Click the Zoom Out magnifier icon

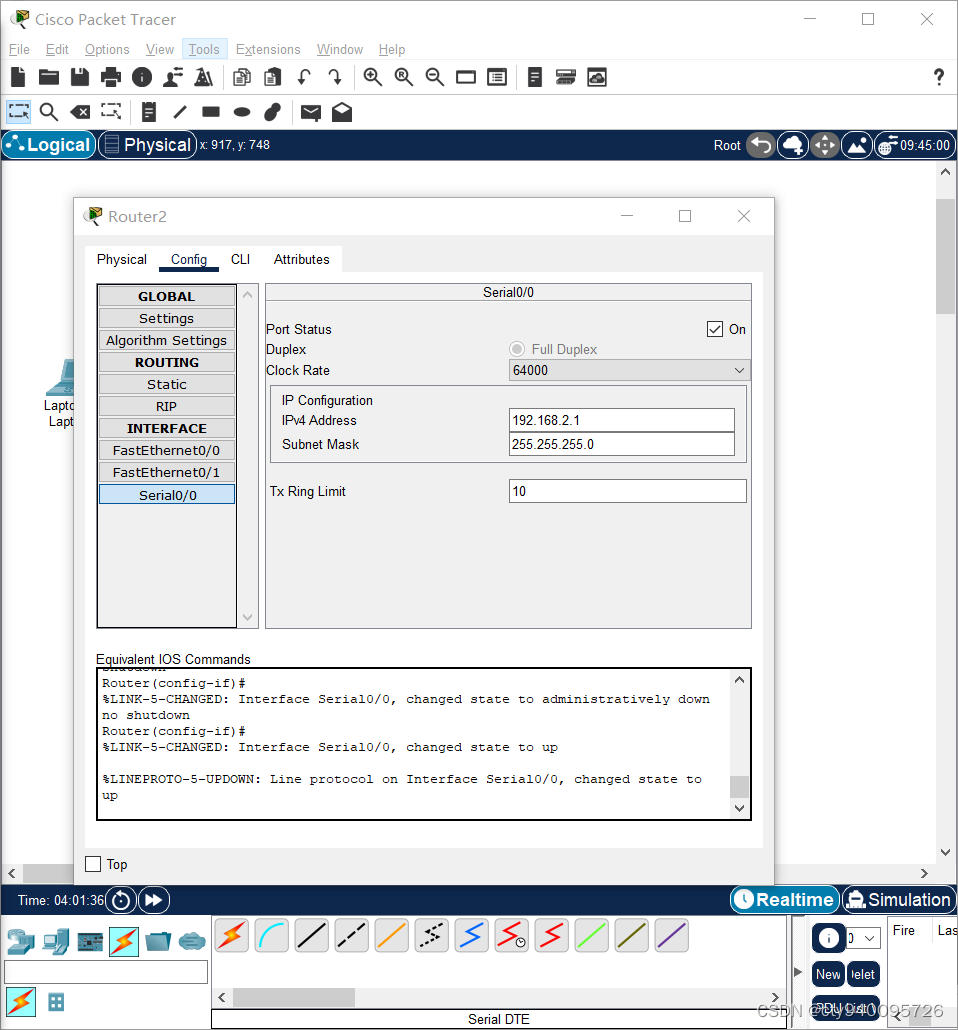click(x=434, y=78)
